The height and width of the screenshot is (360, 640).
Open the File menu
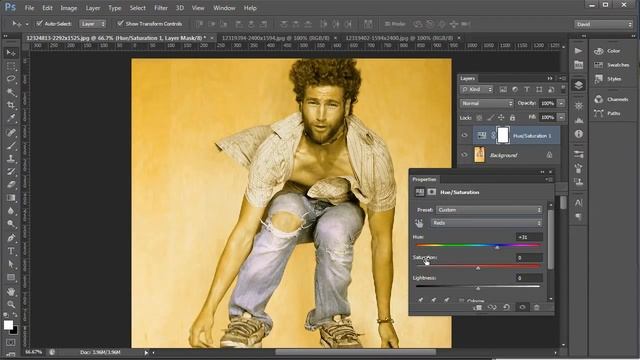[29, 8]
